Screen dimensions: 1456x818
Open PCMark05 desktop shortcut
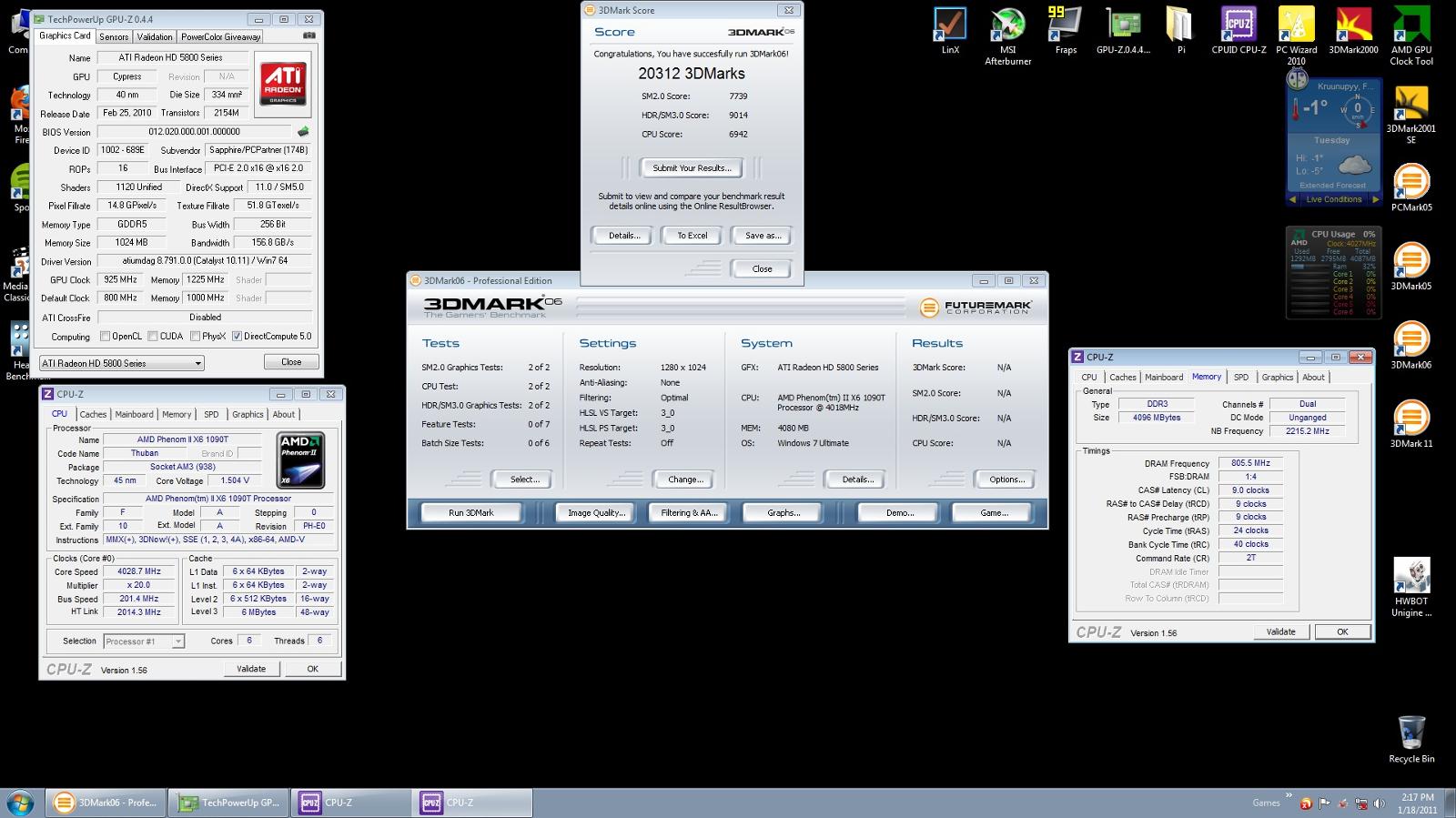(1411, 187)
